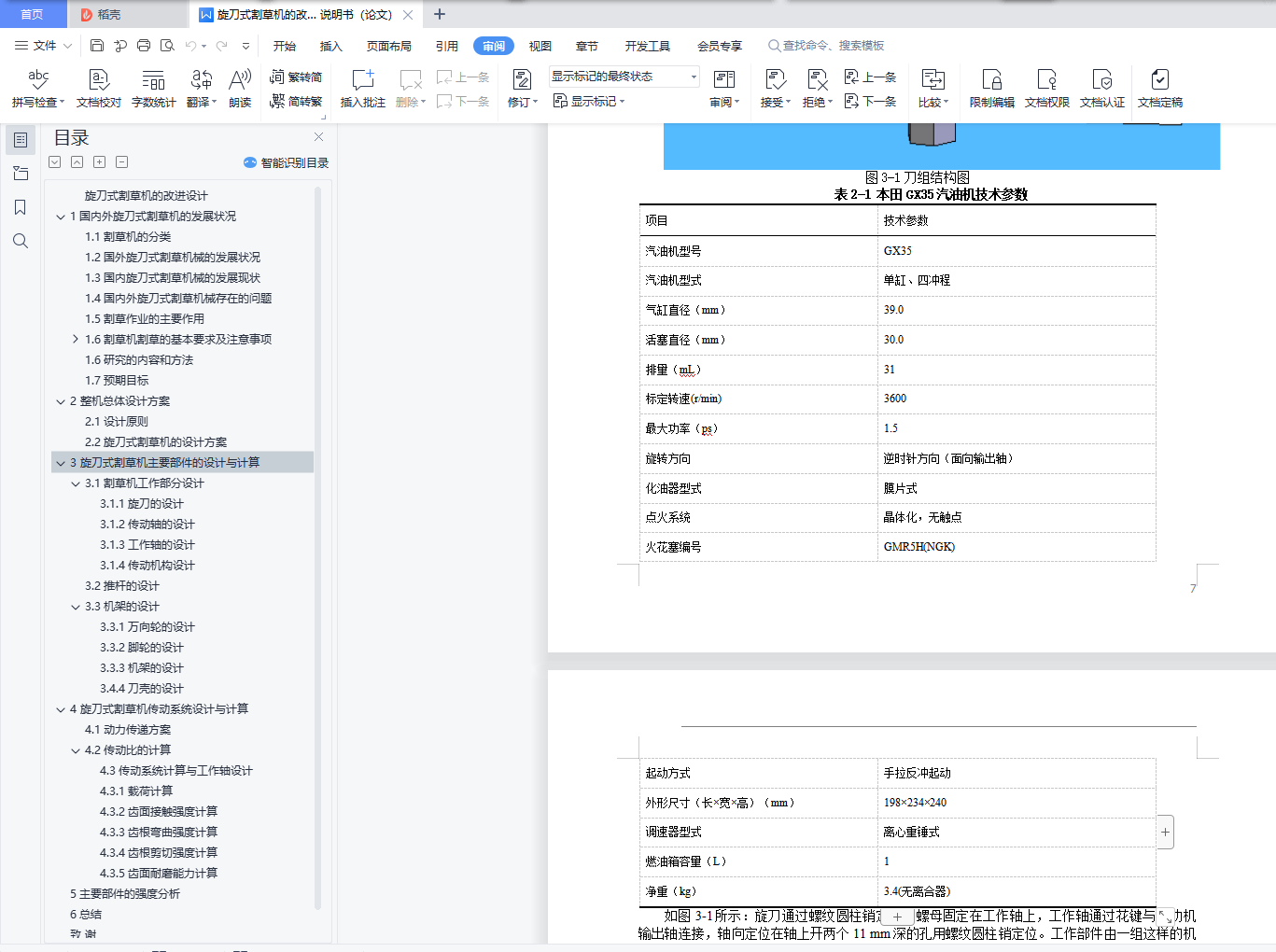The height and width of the screenshot is (952, 1276).
Task: Collapse 4.2 传动比的计算
Action: 76,750
